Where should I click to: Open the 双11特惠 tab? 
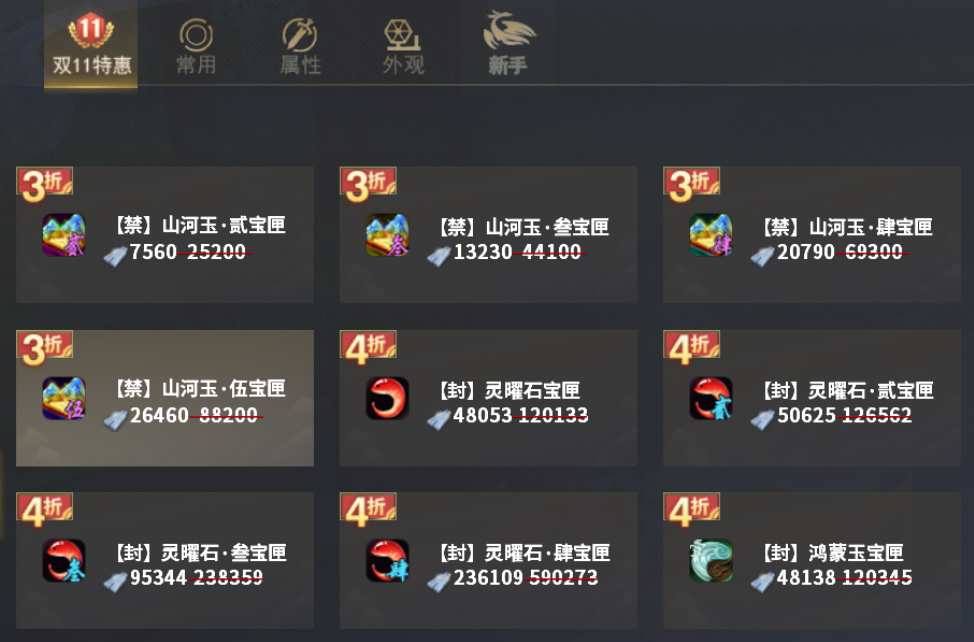pos(91,44)
